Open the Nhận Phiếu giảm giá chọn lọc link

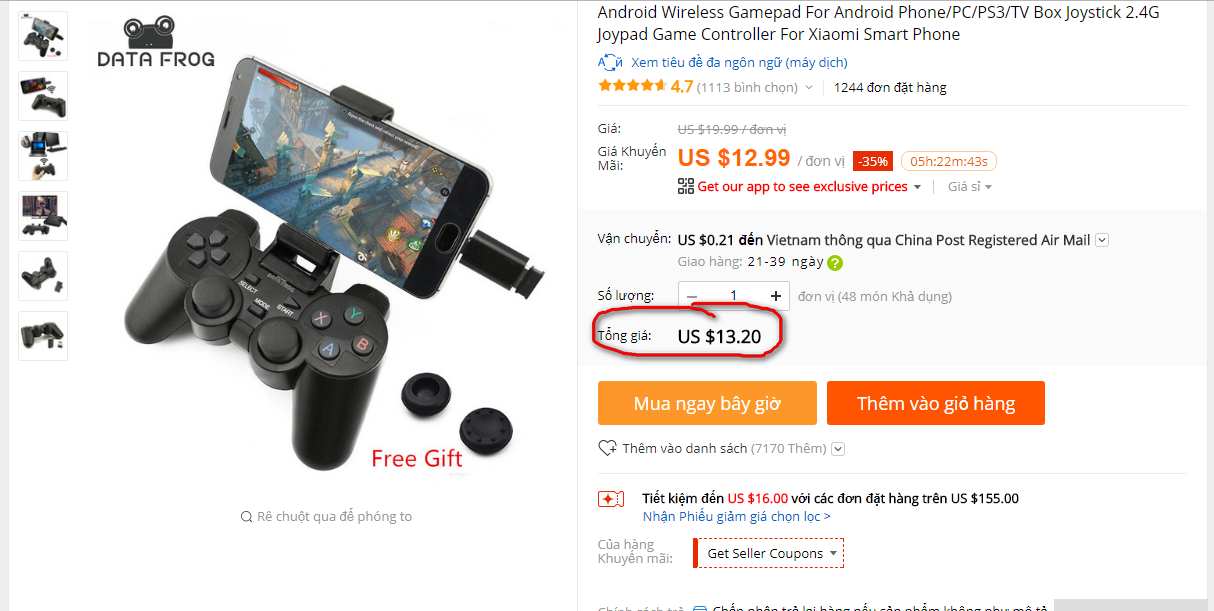point(736,516)
